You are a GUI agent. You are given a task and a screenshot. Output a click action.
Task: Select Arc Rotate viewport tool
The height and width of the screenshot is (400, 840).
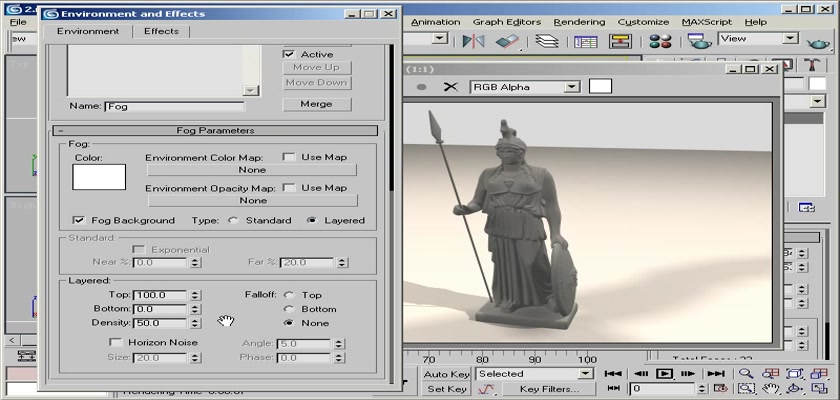coord(796,388)
